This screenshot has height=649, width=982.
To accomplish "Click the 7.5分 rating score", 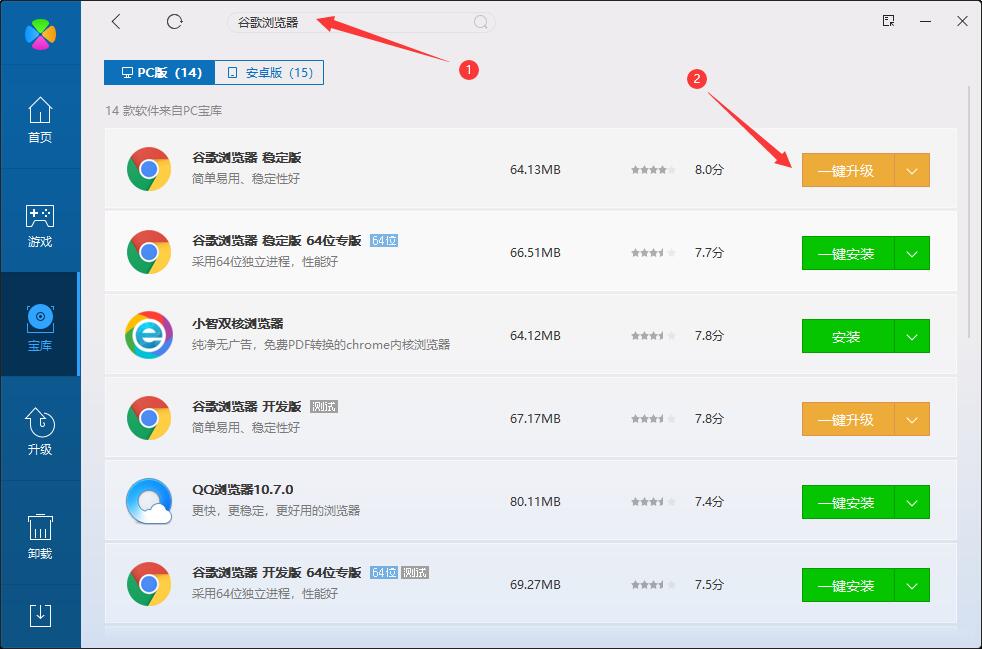I will click(x=709, y=584).
